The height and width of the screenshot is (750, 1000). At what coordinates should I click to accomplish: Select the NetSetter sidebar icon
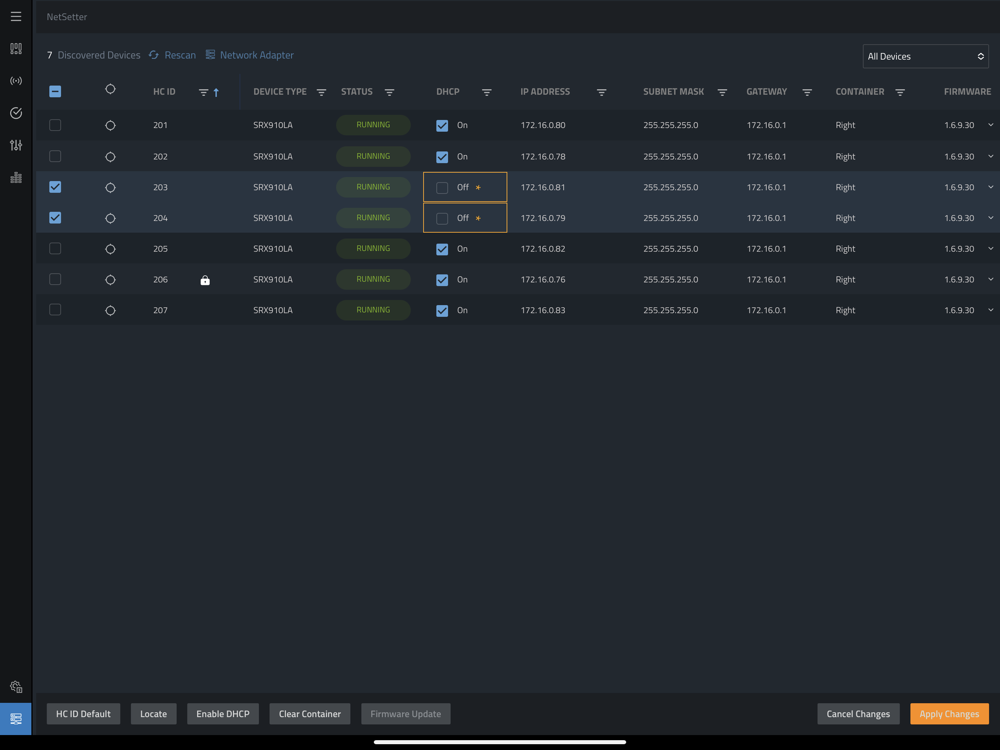tap(16, 719)
